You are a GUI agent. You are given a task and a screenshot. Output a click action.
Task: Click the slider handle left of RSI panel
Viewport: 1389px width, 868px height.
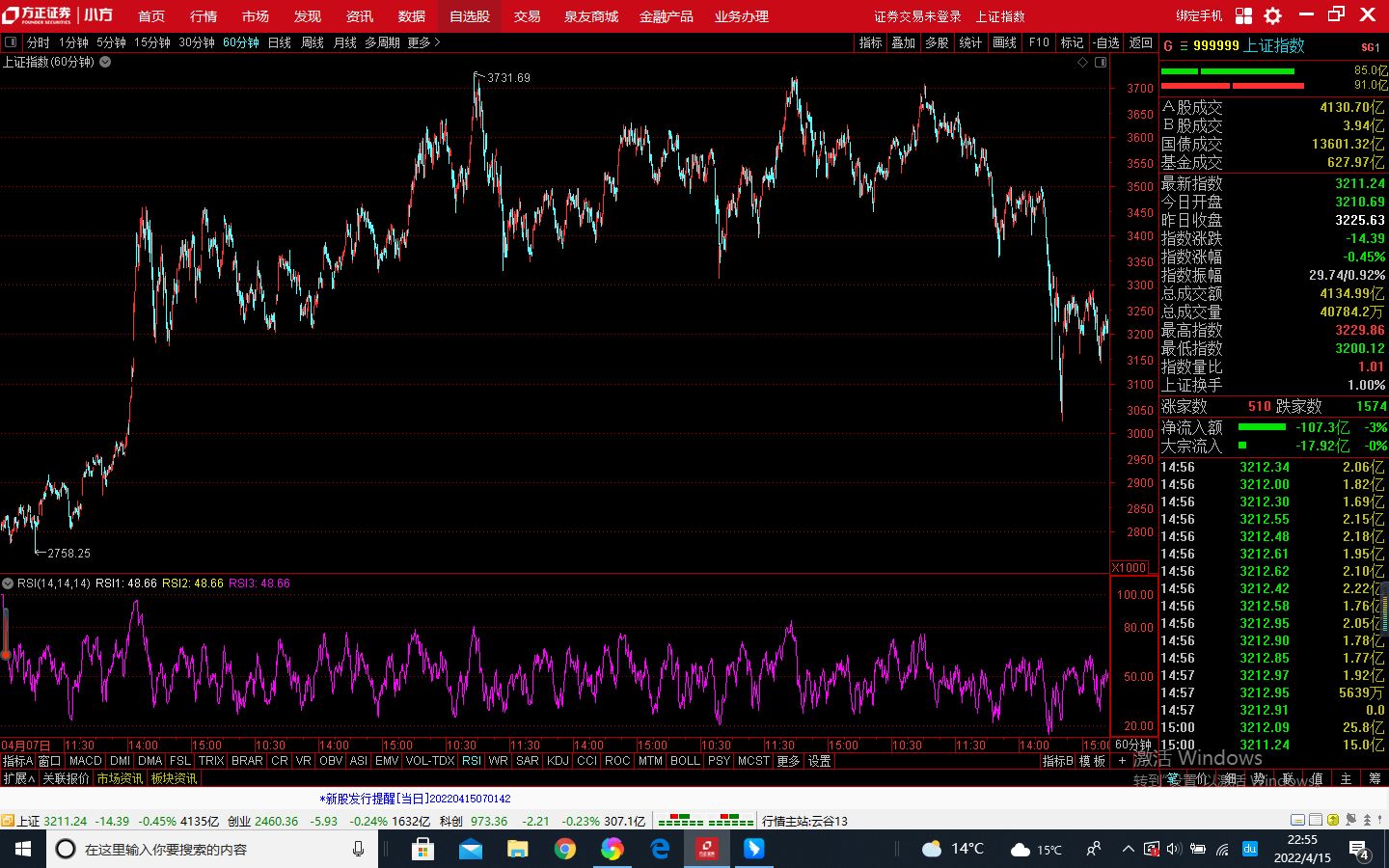[5, 655]
